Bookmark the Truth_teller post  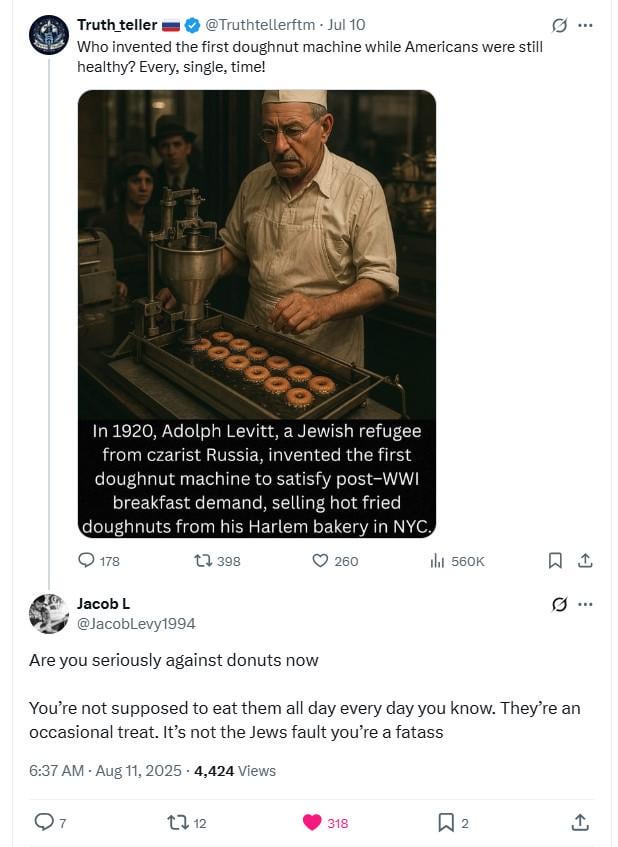pyautogui.click(x=555, y=561)
